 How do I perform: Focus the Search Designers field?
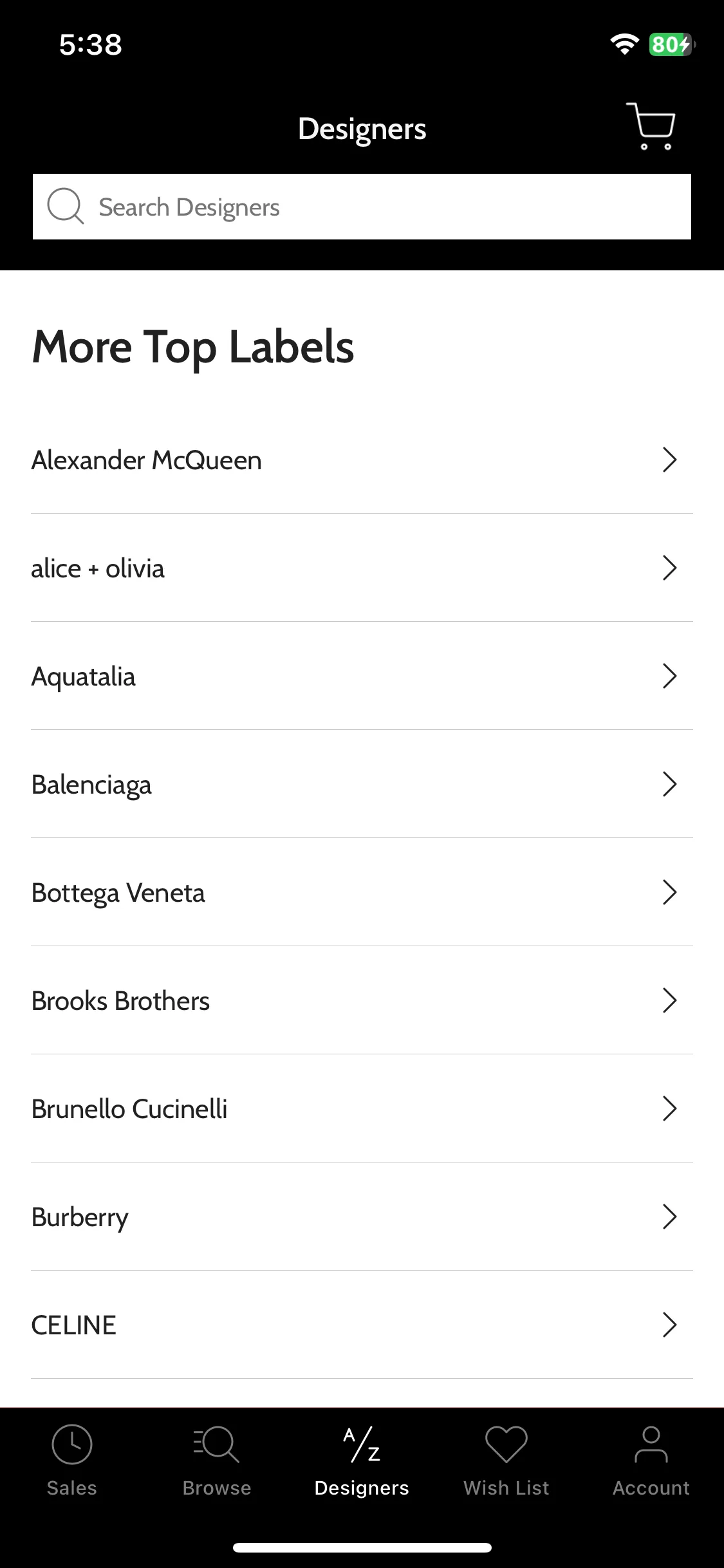point(362,207)
